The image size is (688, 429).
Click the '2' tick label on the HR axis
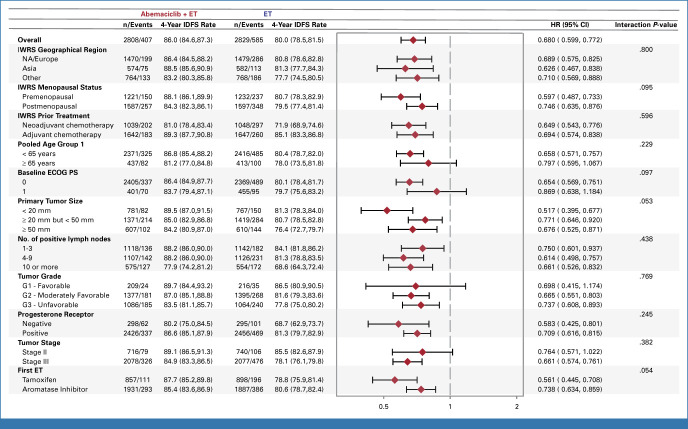[517, 407]
